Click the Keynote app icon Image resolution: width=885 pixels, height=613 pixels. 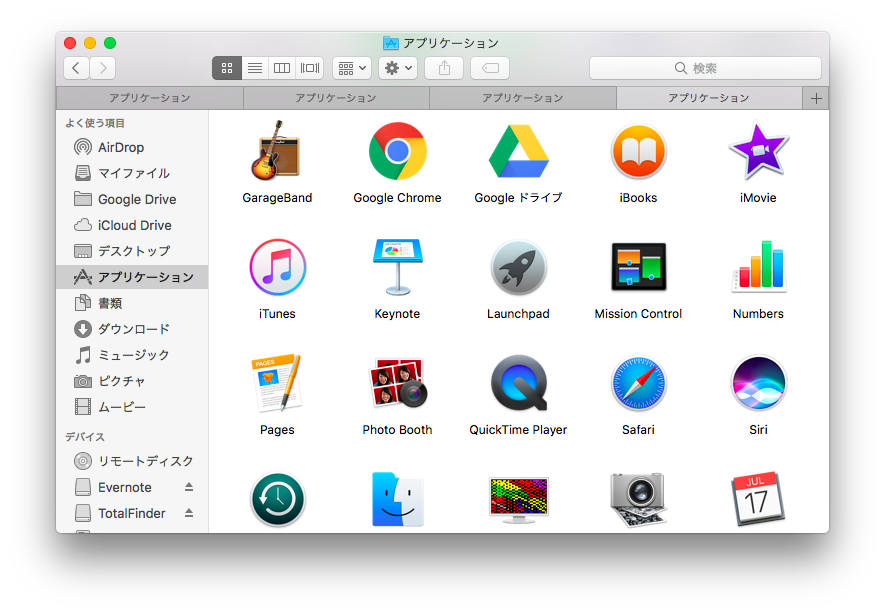[397, 267]
